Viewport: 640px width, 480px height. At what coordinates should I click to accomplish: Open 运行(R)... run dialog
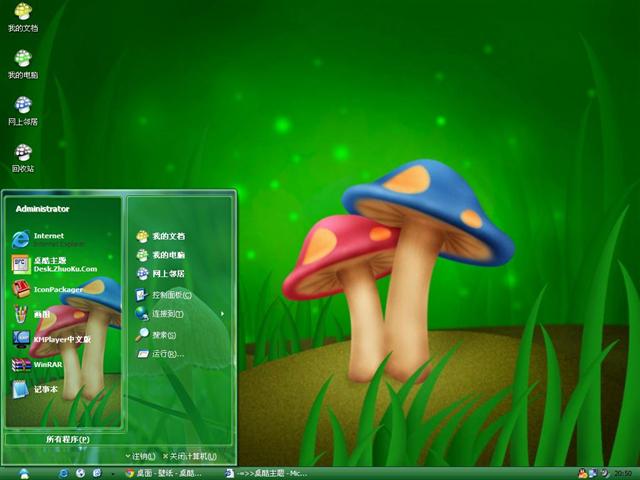click(x=160, y=353)
